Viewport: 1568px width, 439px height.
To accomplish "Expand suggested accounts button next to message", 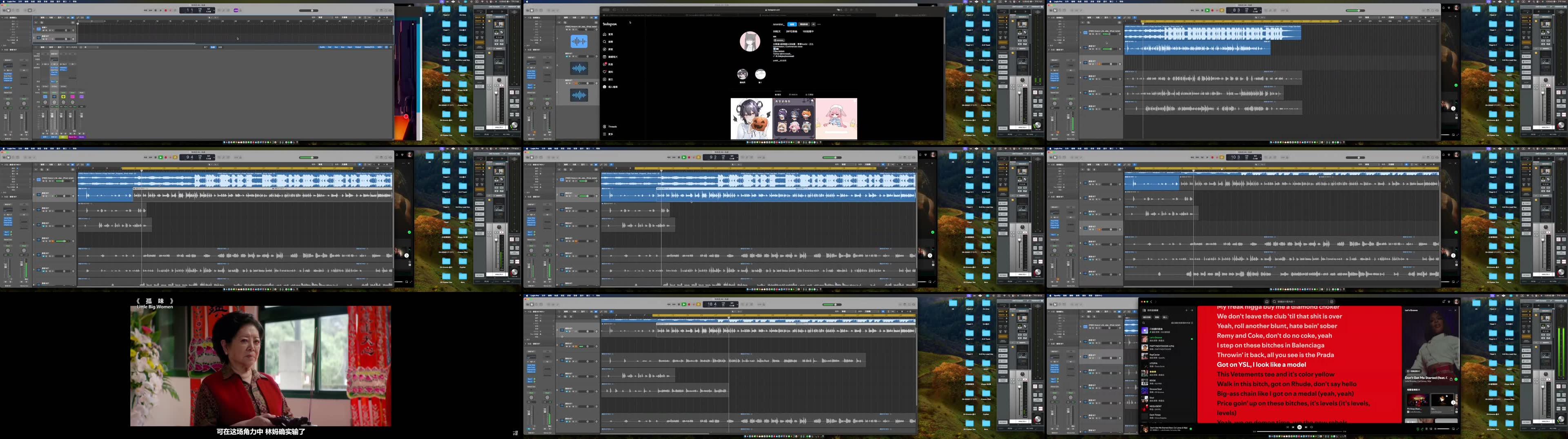I will pos(813,25).
